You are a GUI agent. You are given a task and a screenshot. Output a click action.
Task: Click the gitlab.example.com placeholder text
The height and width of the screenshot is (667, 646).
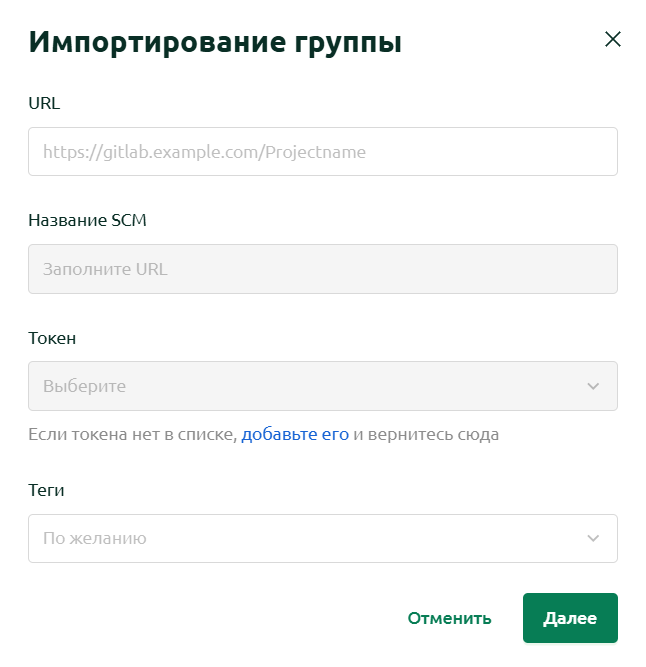click(x=204, y=152)
